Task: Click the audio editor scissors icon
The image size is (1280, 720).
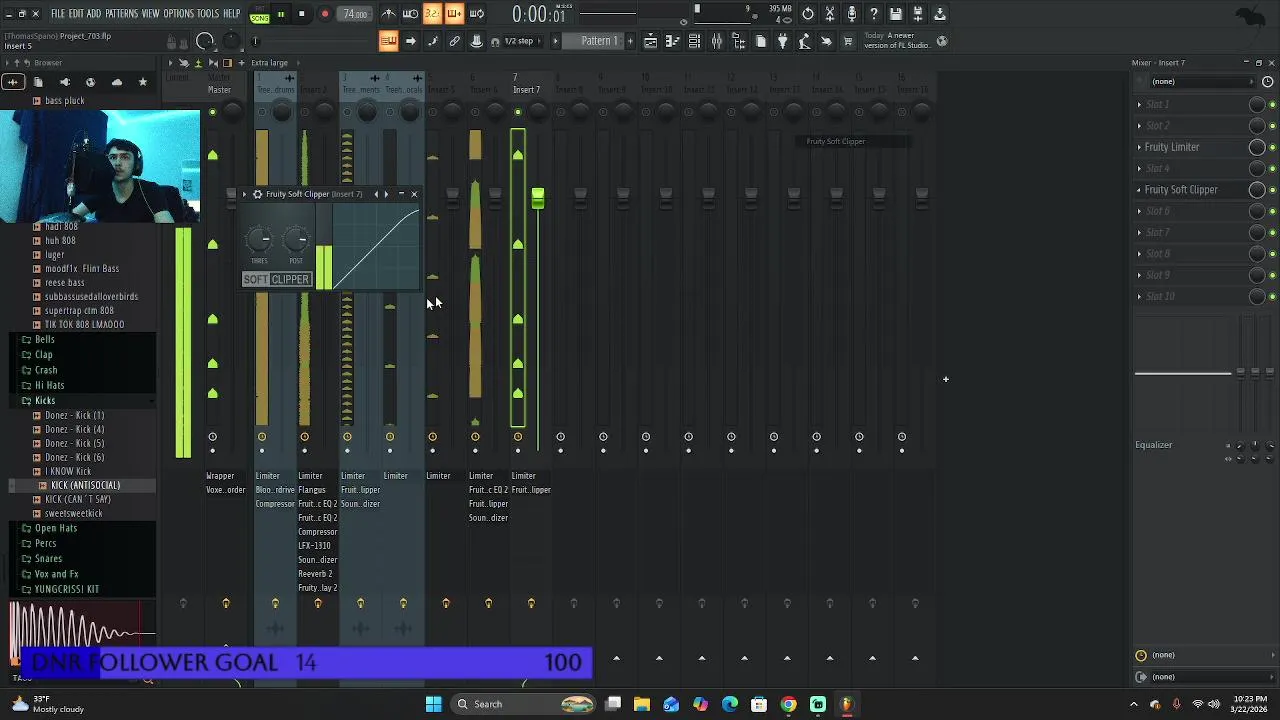Action: 830,14
